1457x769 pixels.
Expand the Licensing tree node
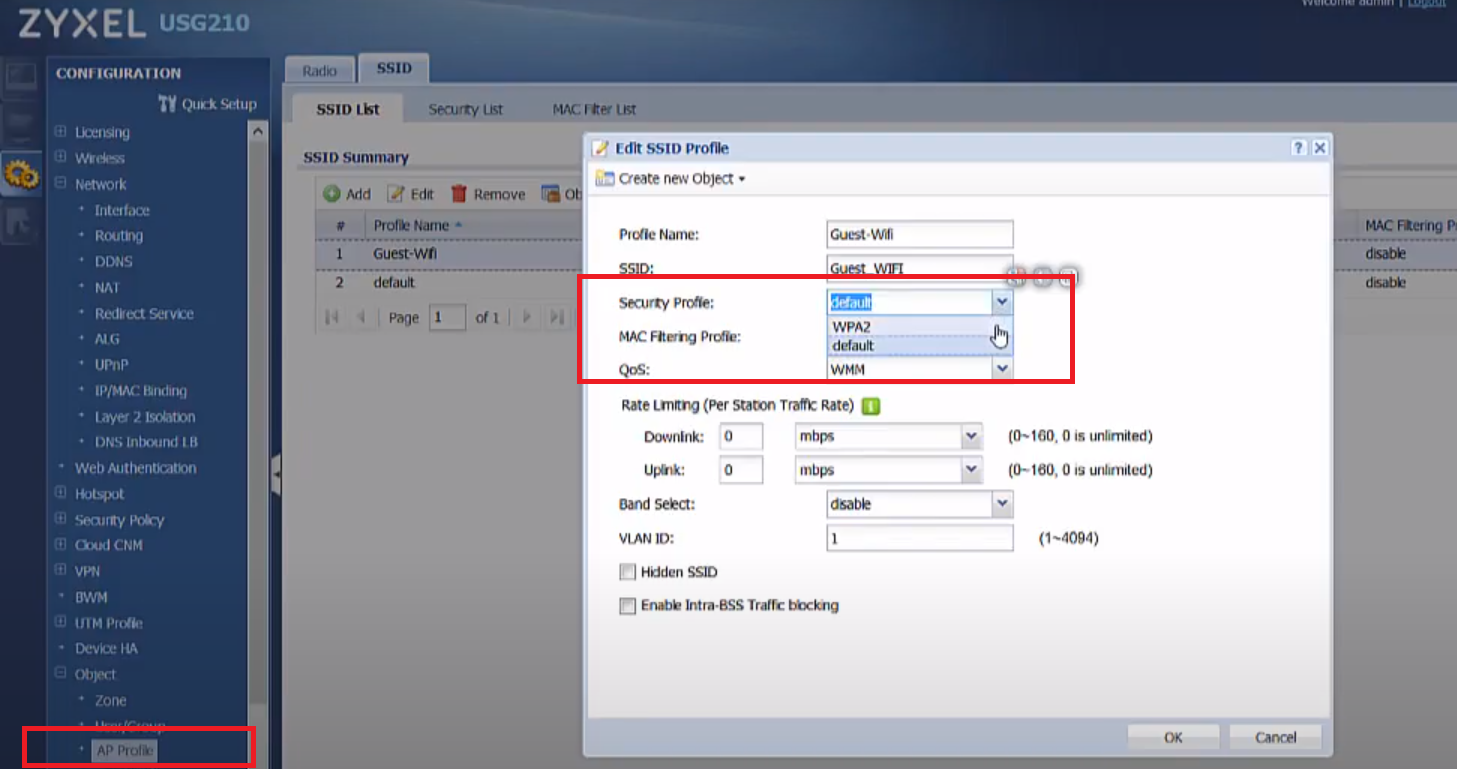61,132
